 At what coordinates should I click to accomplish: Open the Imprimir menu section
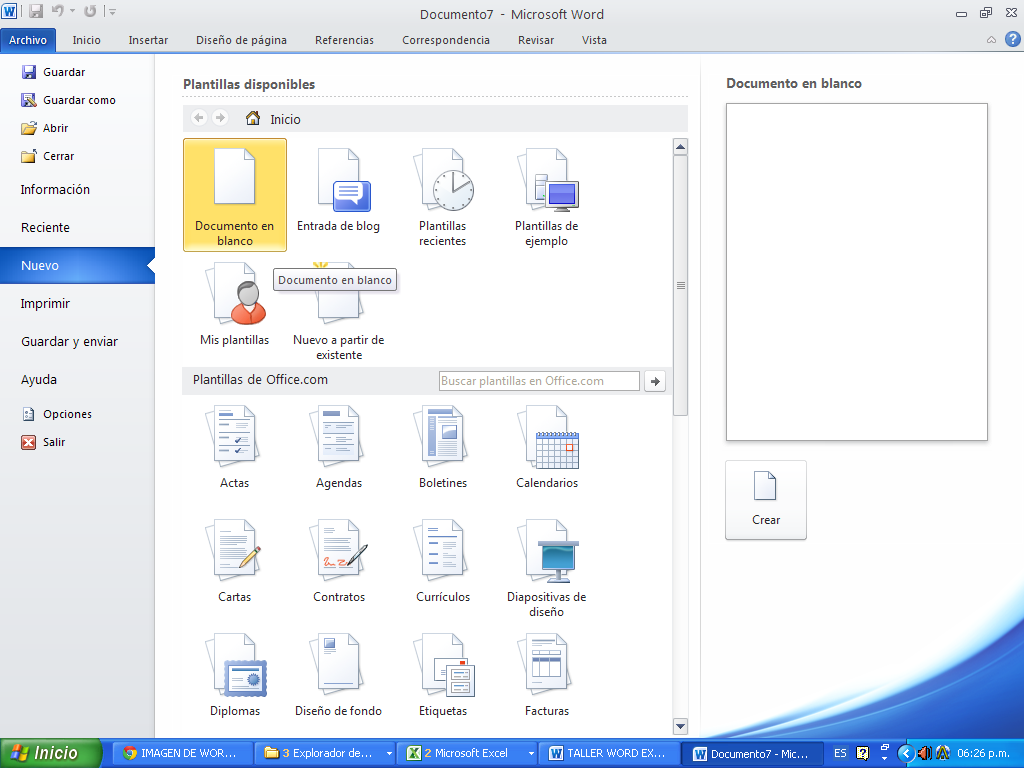pyautogui.click(x=46, y=304)
